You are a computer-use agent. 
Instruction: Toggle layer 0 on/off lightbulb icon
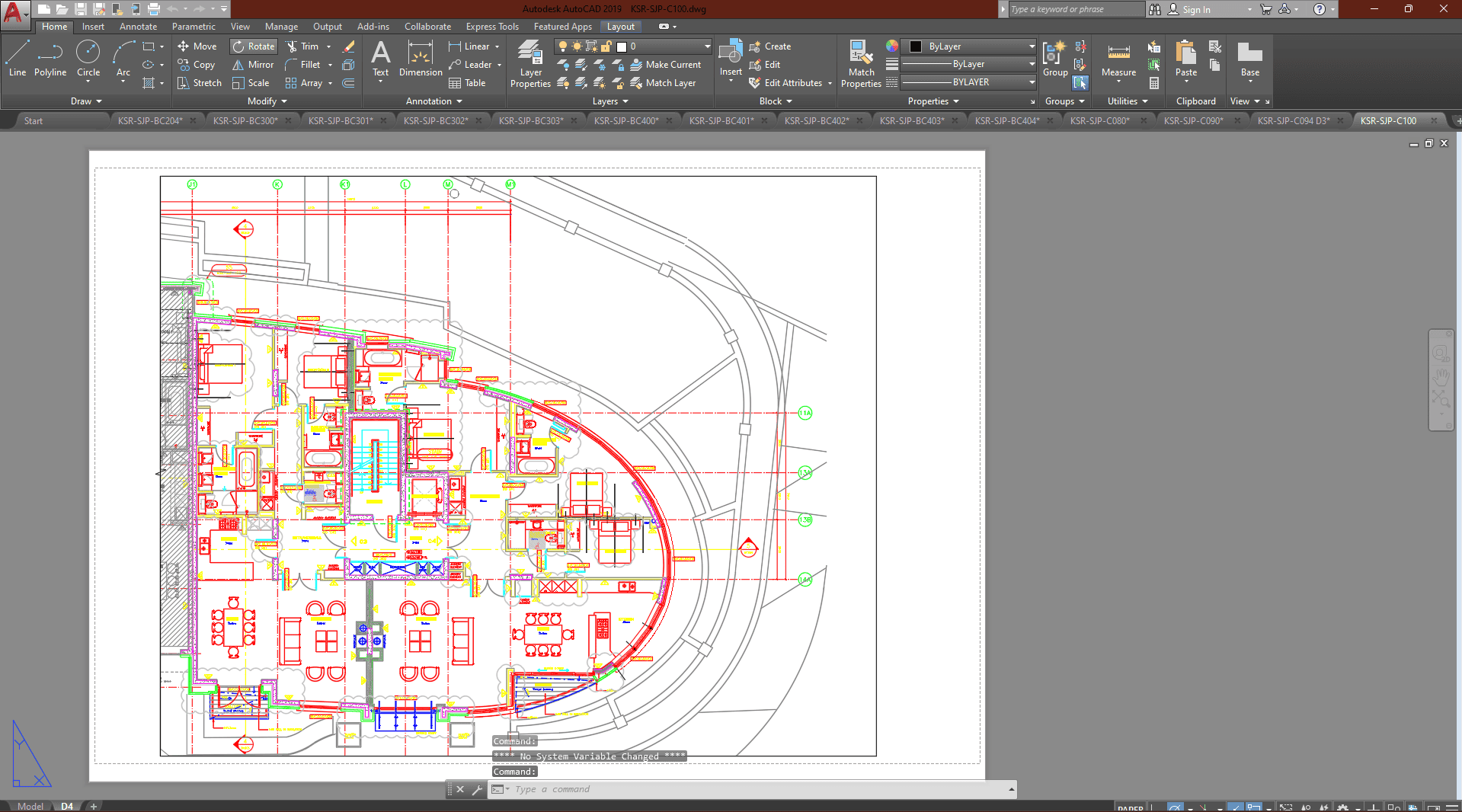(563, 46)
